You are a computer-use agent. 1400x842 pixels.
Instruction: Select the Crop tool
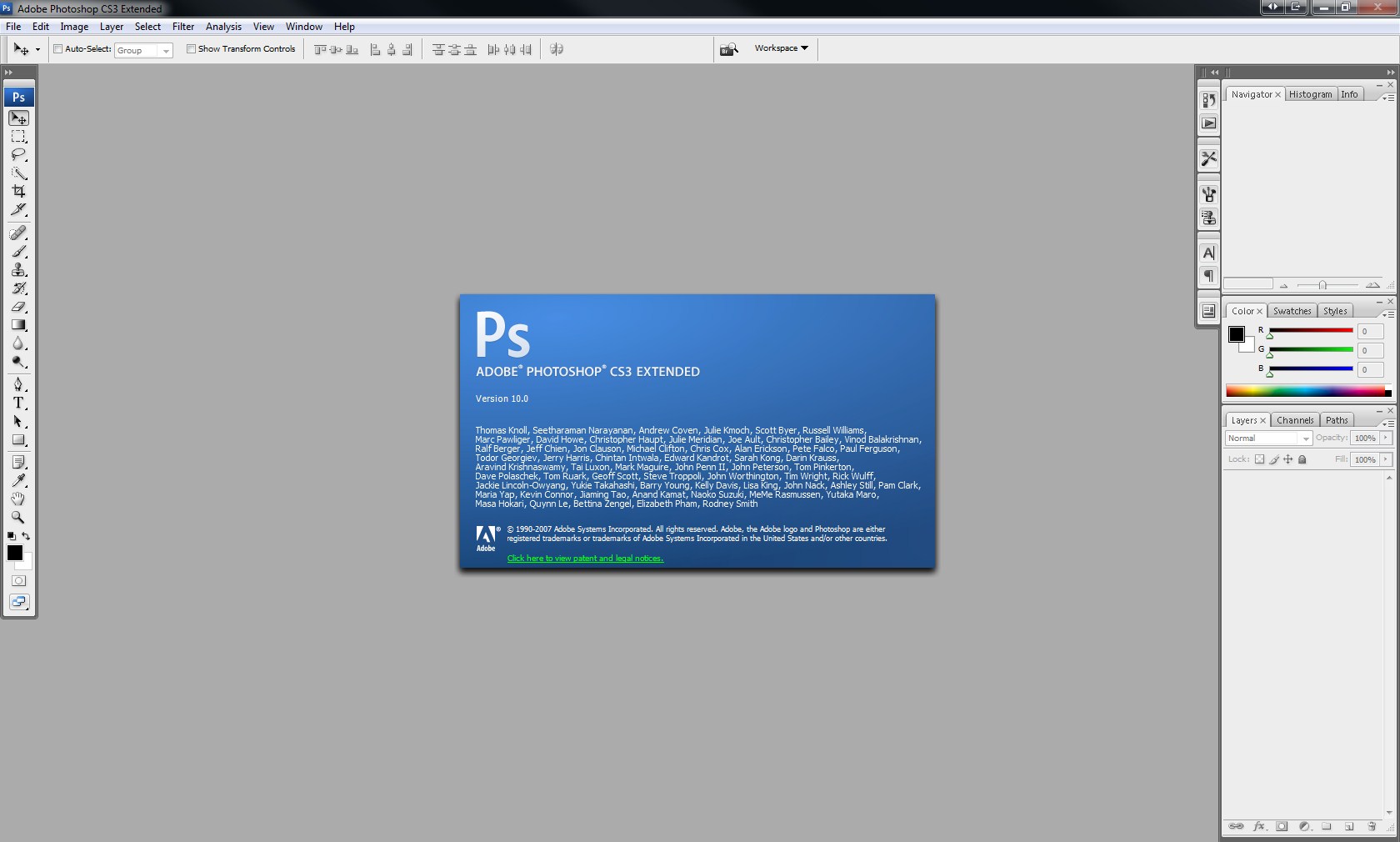(18, 192)
